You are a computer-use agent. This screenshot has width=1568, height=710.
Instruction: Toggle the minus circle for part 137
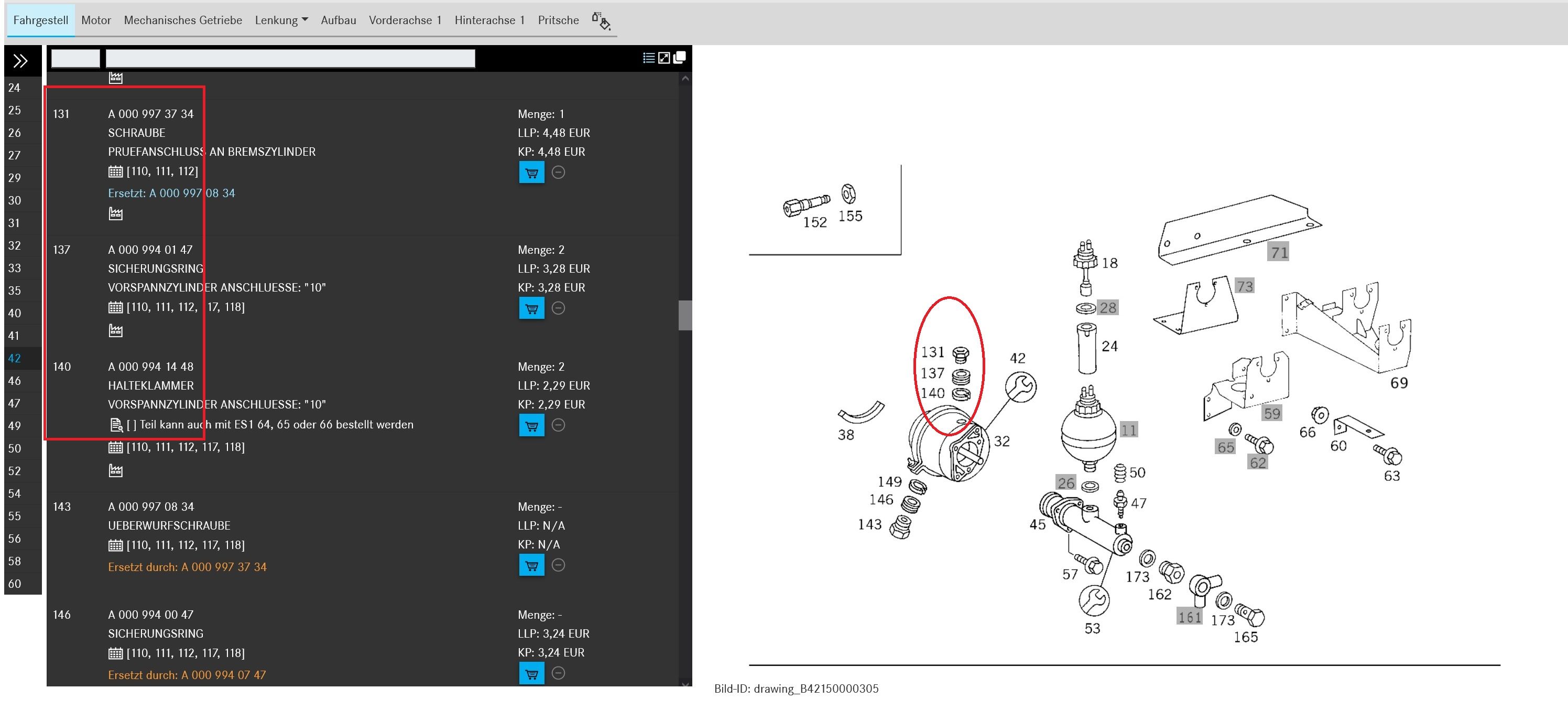coord(558,308)
